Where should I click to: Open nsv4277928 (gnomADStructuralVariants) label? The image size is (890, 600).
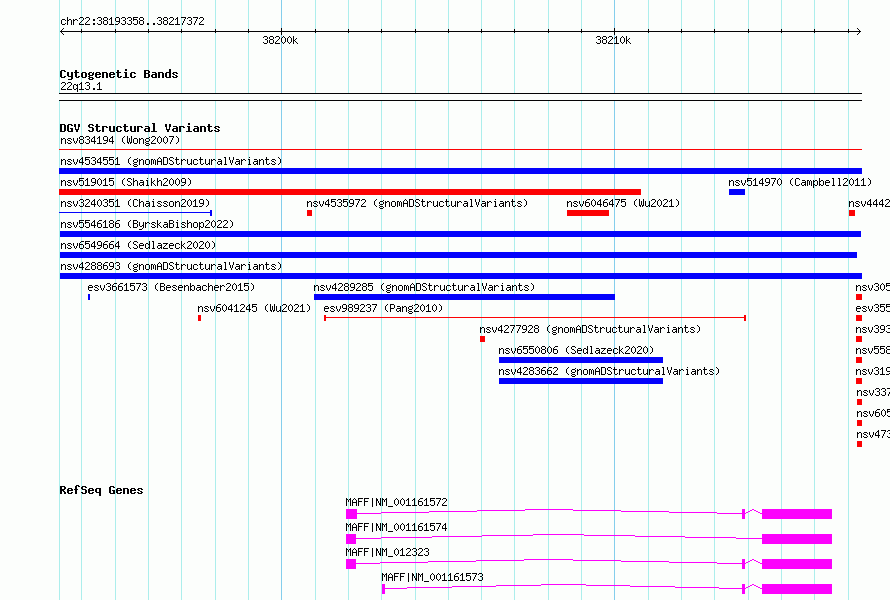pyautogui.click(x=590, y=329)
